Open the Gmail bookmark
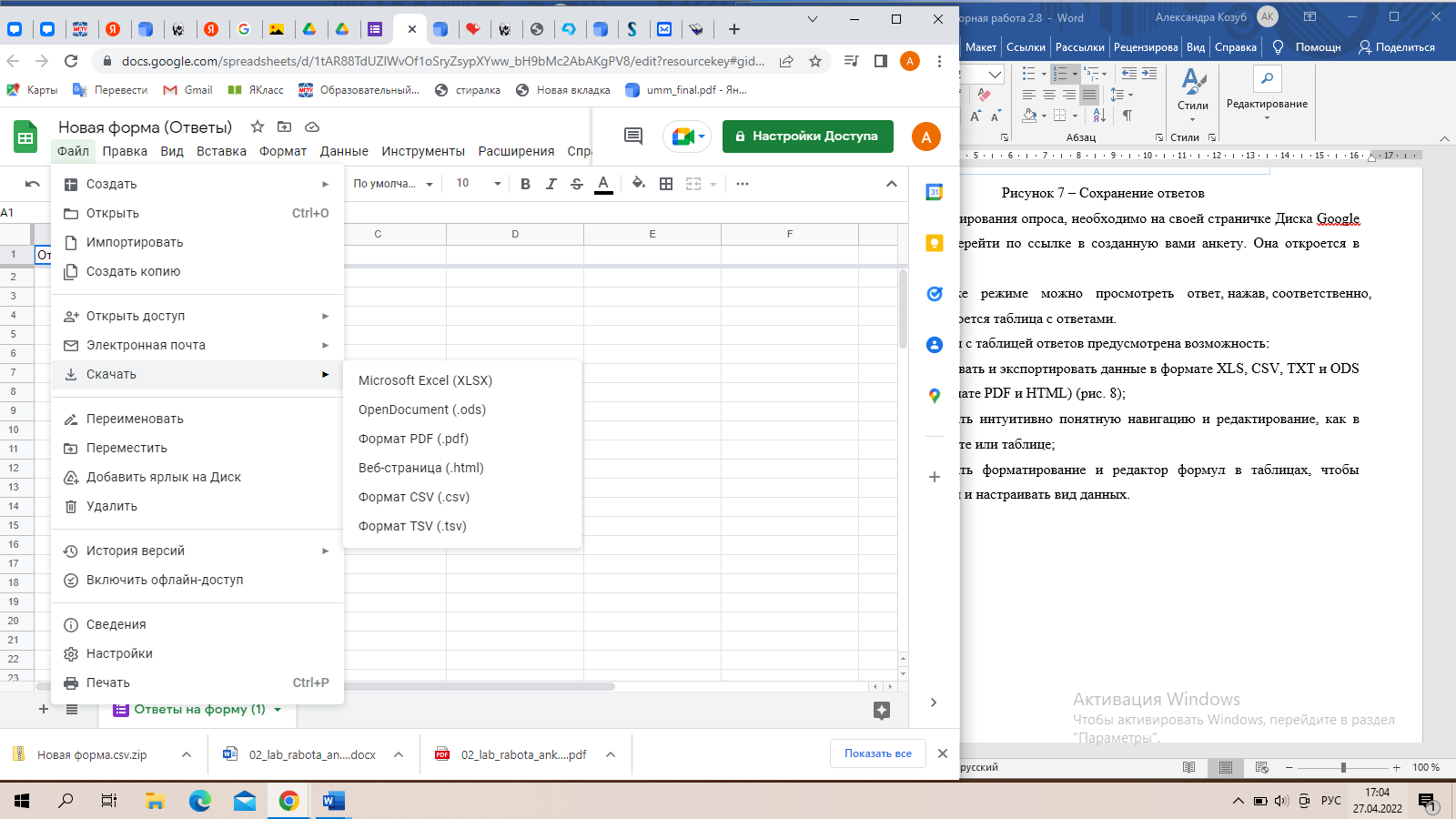Screen dimensions: 1456x819 pos(187,90)
